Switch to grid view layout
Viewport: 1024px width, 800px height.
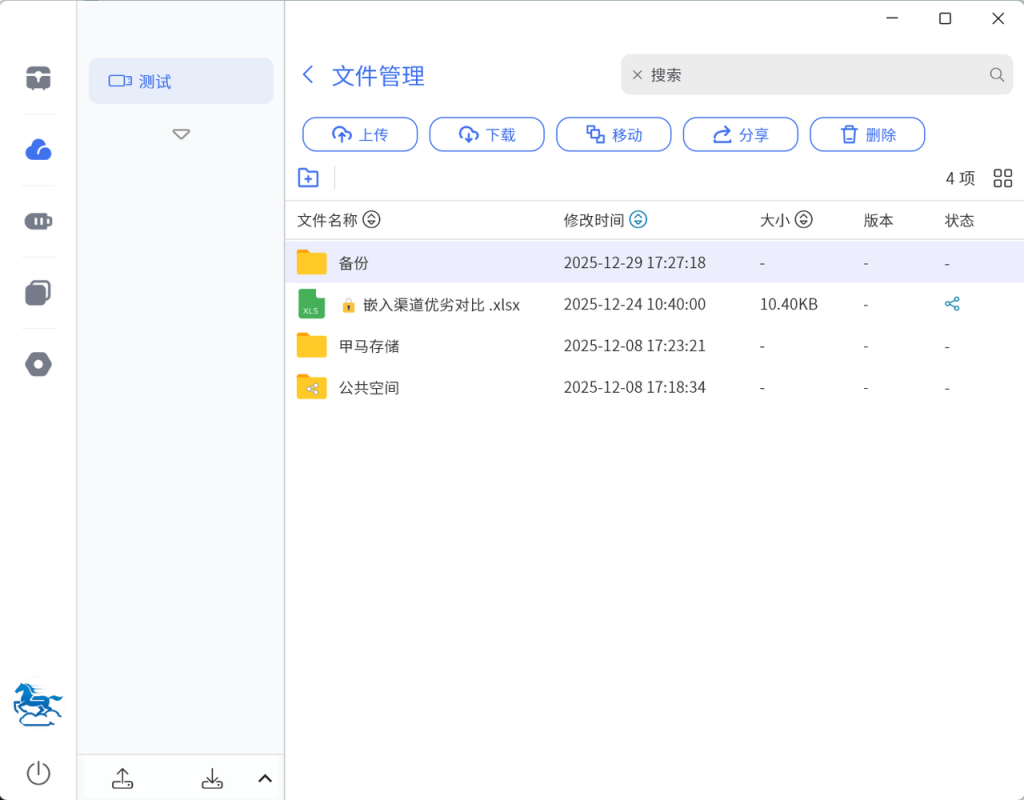coord(1002,178)
